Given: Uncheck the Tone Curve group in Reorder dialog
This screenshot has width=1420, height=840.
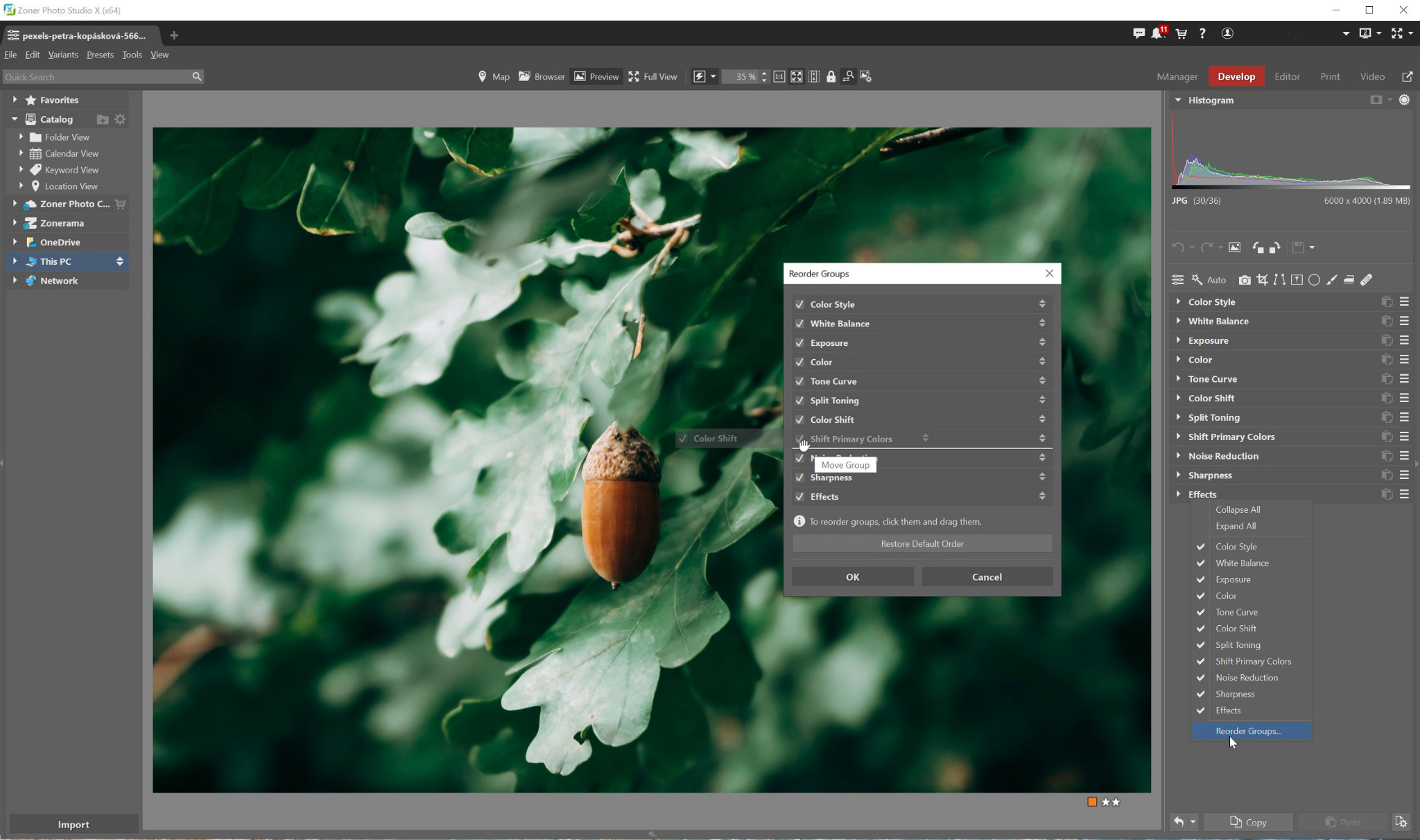Looking at the screenshot, I should [799, 381].
